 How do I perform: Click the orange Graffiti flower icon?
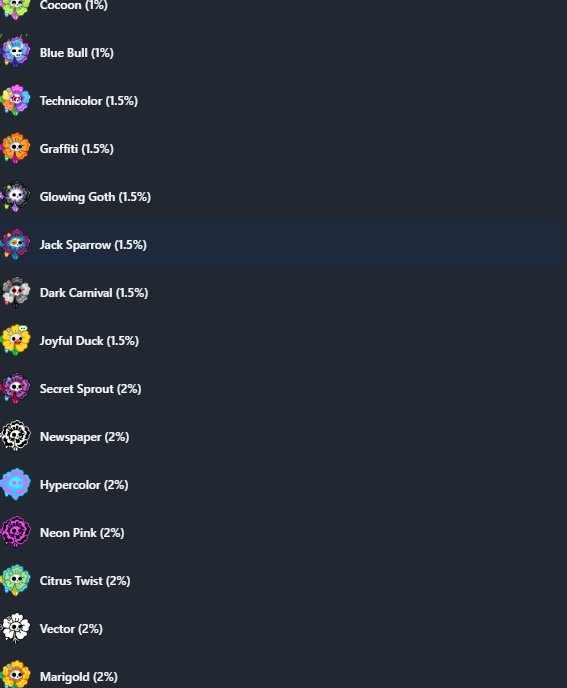[16, 148]
